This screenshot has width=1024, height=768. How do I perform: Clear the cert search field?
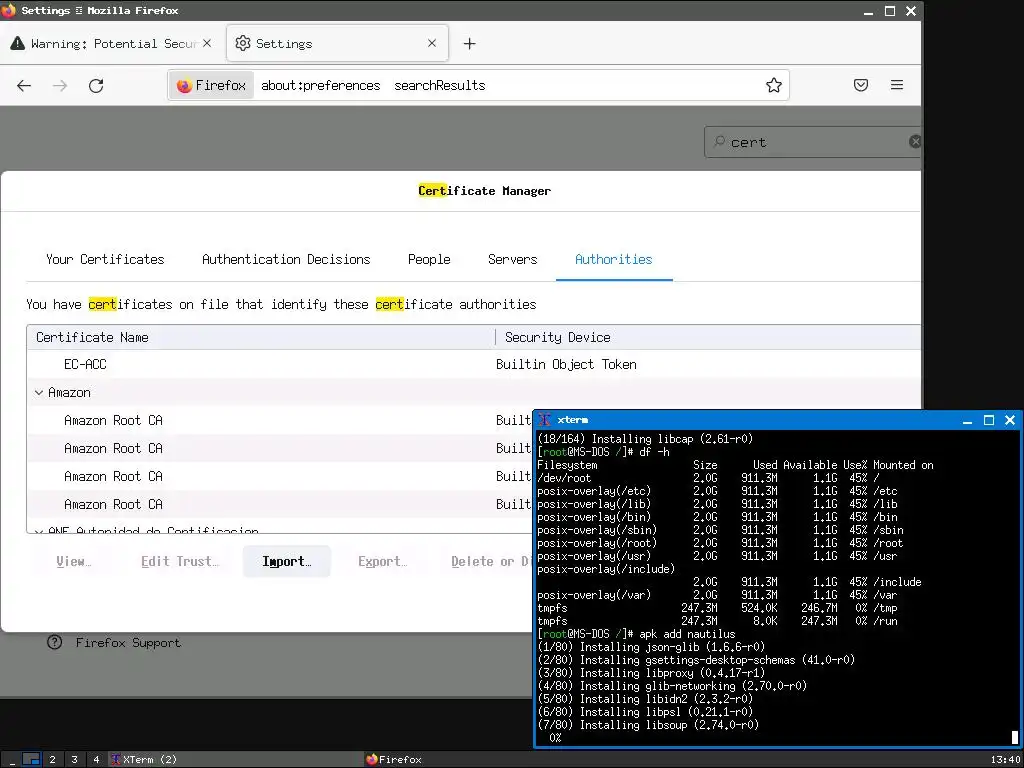(x=915, y=142)
